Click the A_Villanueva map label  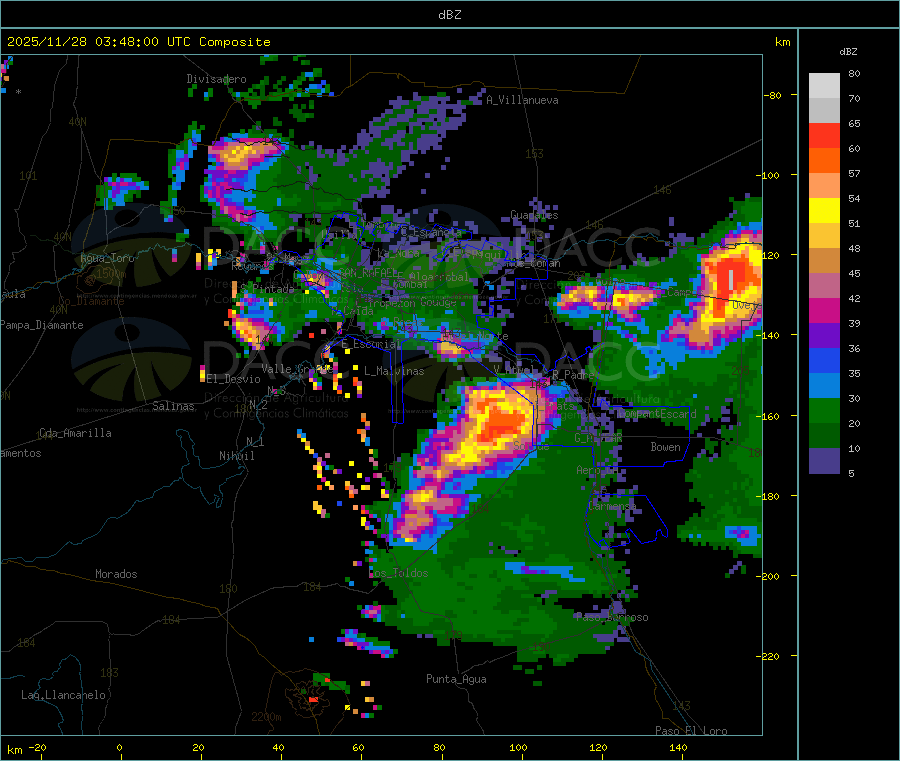coord(522,100)
